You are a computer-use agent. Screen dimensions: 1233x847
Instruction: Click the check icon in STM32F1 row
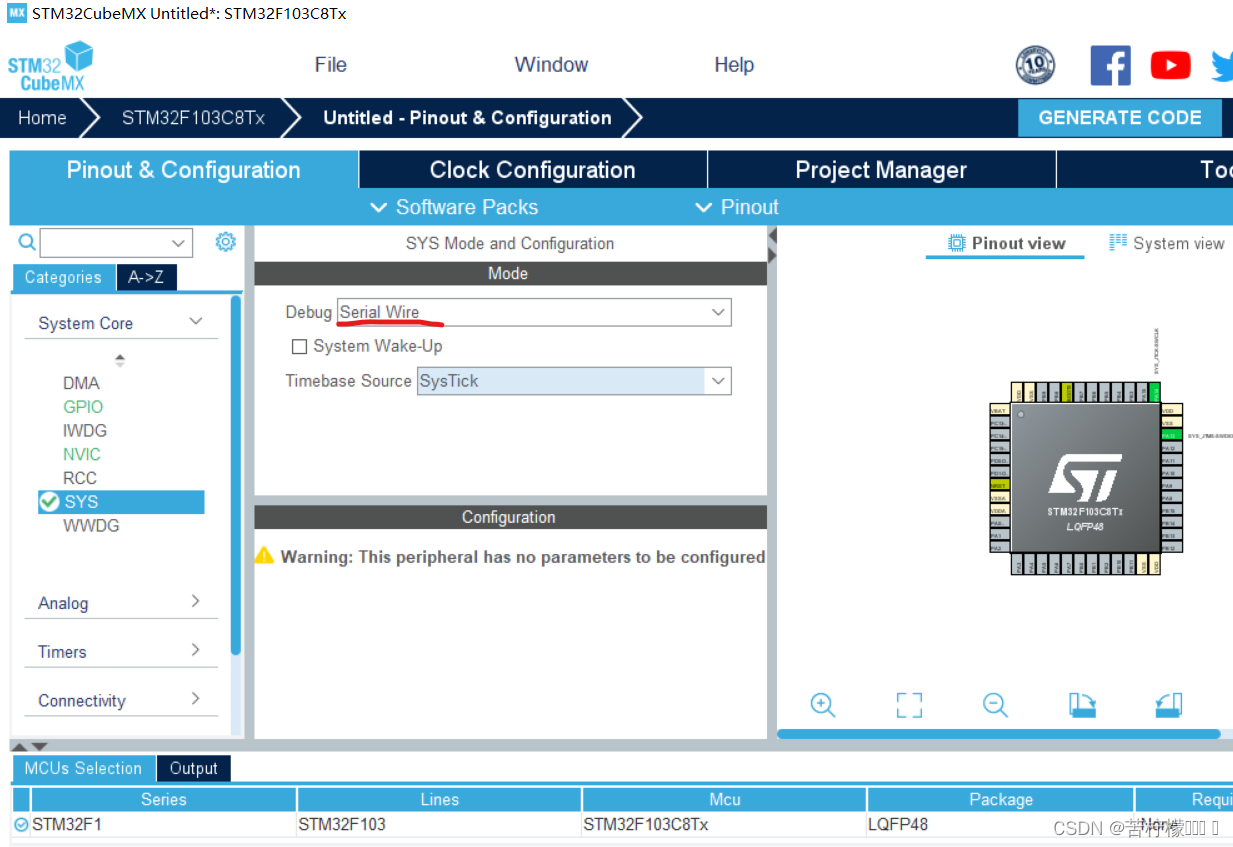pos(21,825)
